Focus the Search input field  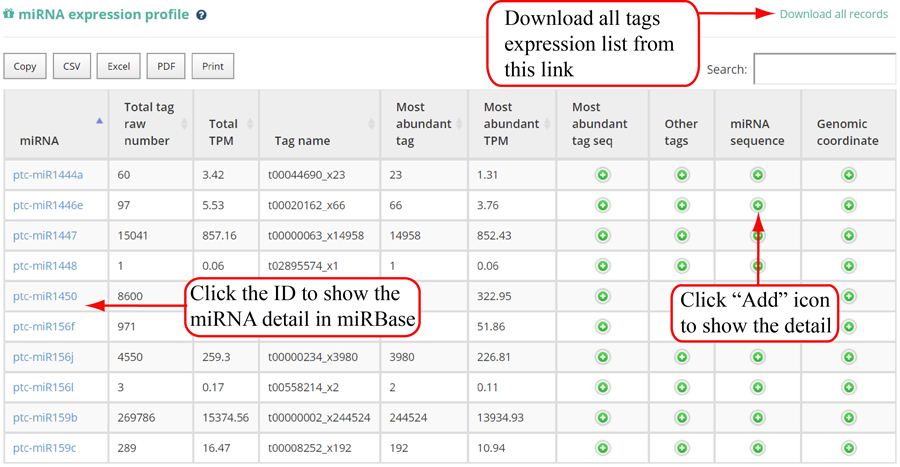824,69
